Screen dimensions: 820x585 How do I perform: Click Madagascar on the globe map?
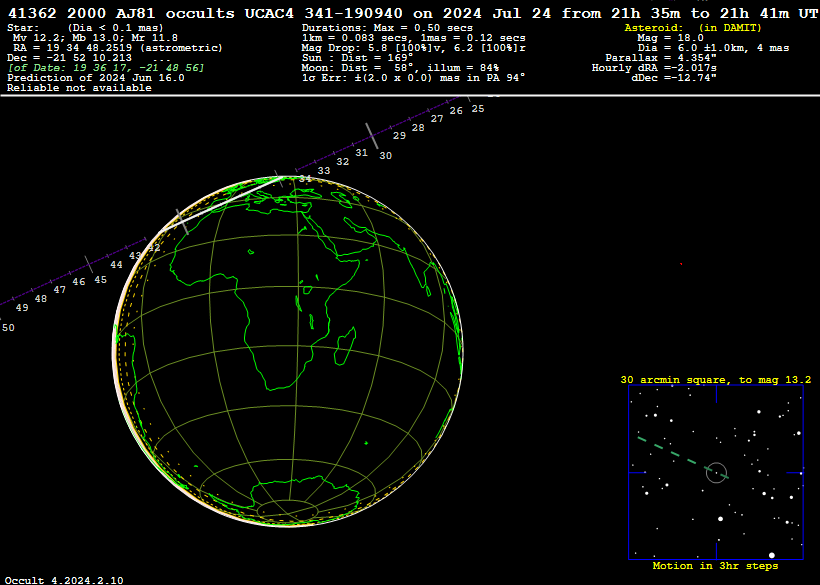[345, 346]
